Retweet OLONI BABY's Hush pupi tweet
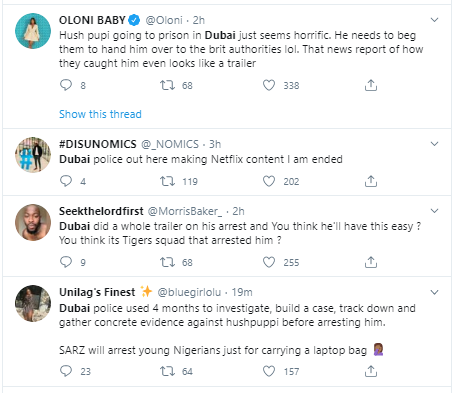Screen dimensions: 453x393 click(167, 85)
